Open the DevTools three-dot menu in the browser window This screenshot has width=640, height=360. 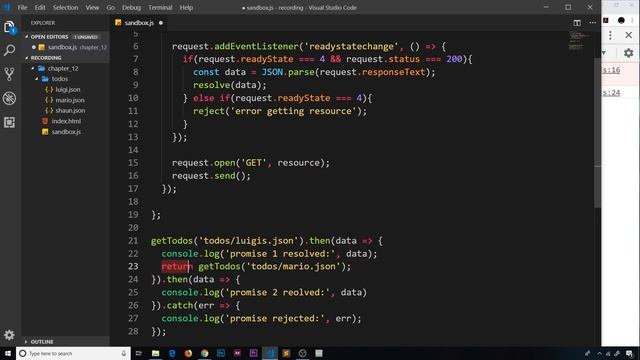[x=610, y=35]
